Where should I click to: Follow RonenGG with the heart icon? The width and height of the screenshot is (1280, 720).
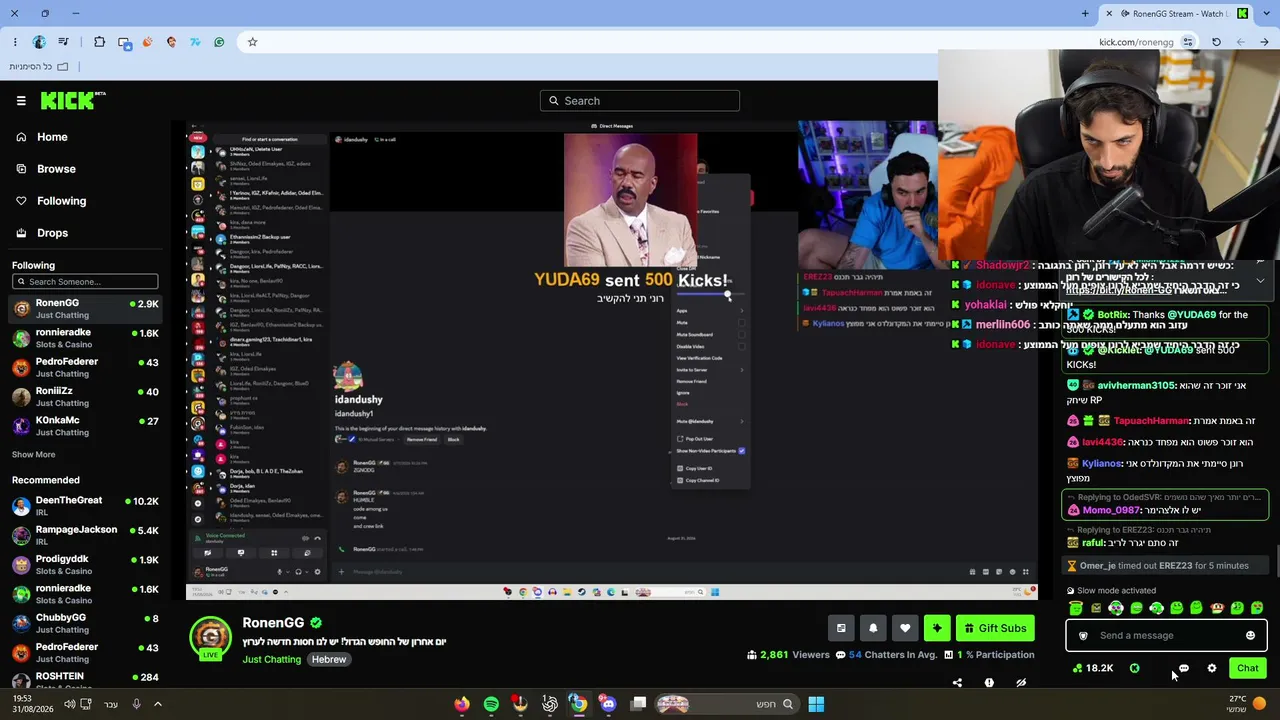coord(905,628)
